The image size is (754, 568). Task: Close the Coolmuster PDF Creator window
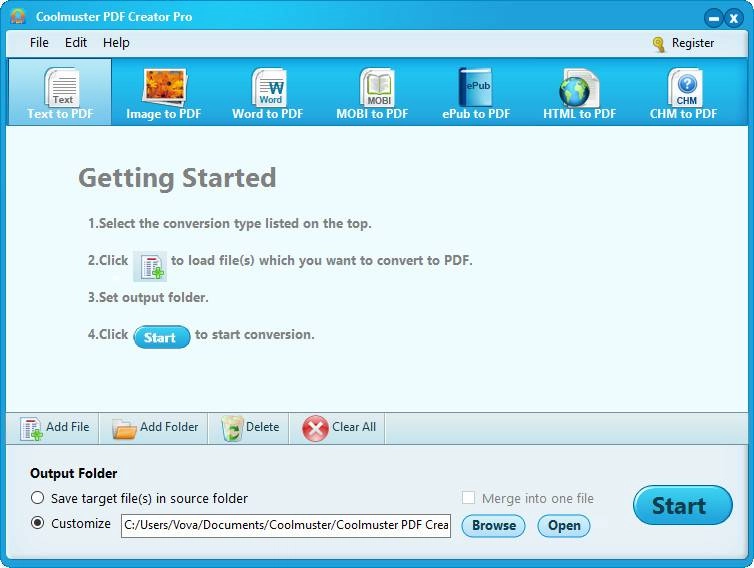point(734,18)
